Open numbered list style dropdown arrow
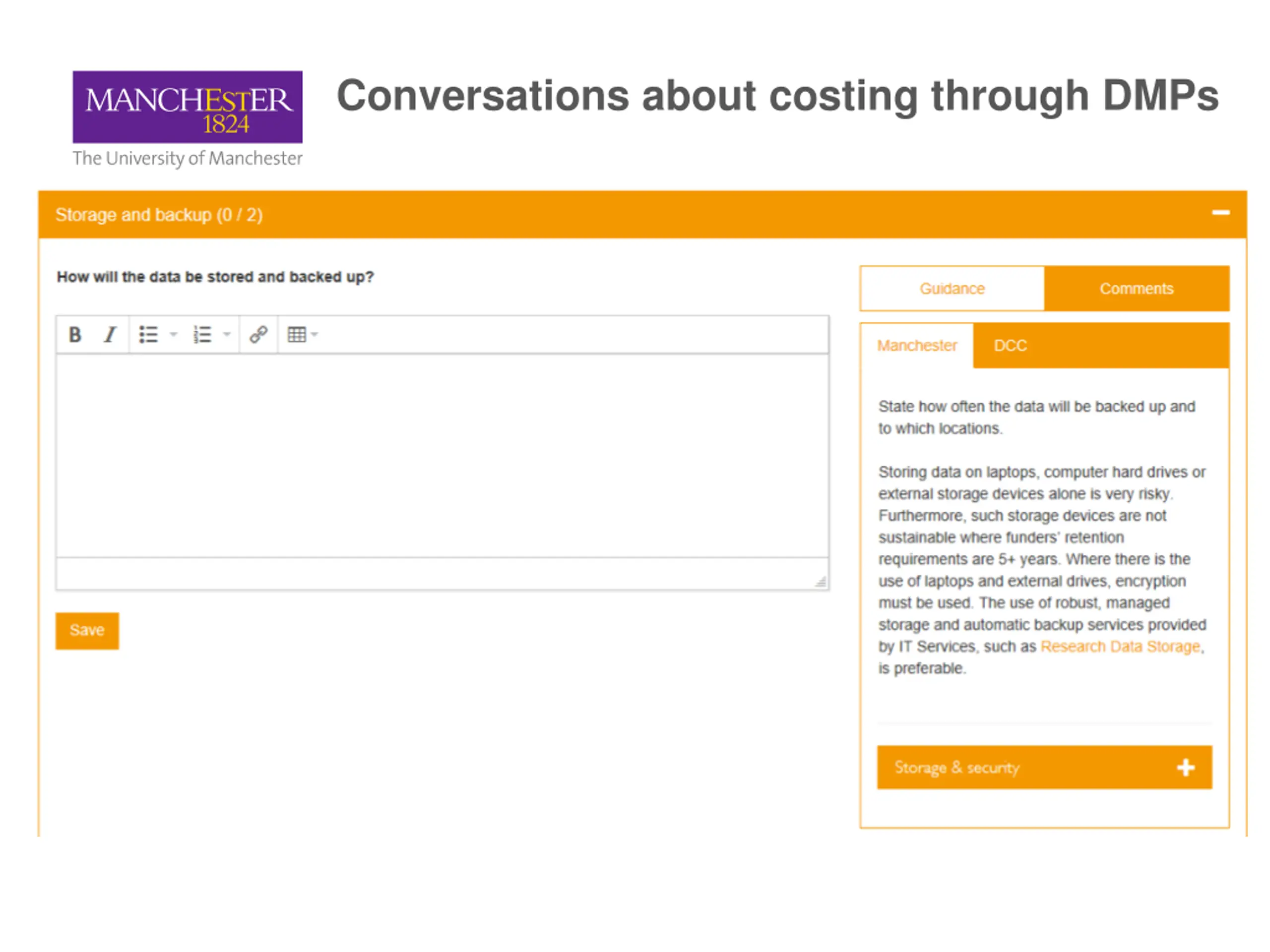Image resolution: width=1270 pixels, height=952 pixels. (x=227, y=335)
